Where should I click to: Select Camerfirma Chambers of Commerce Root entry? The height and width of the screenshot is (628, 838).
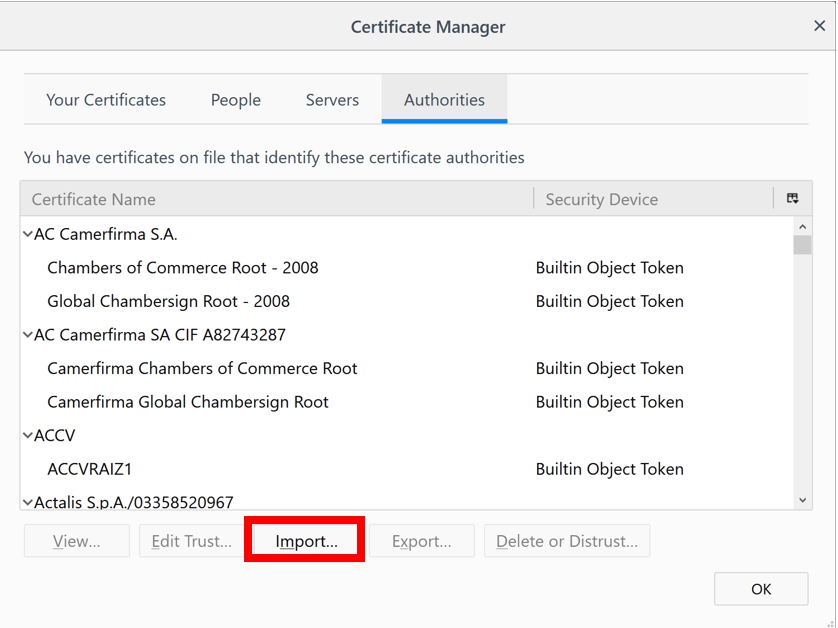click(202, 368)
